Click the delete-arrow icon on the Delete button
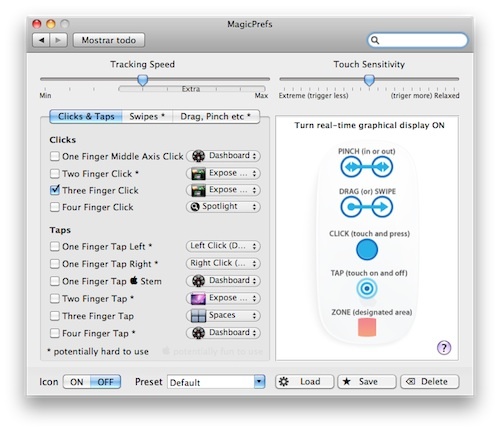500x432 pixels. pyautogui.click(x=411, y=382)
